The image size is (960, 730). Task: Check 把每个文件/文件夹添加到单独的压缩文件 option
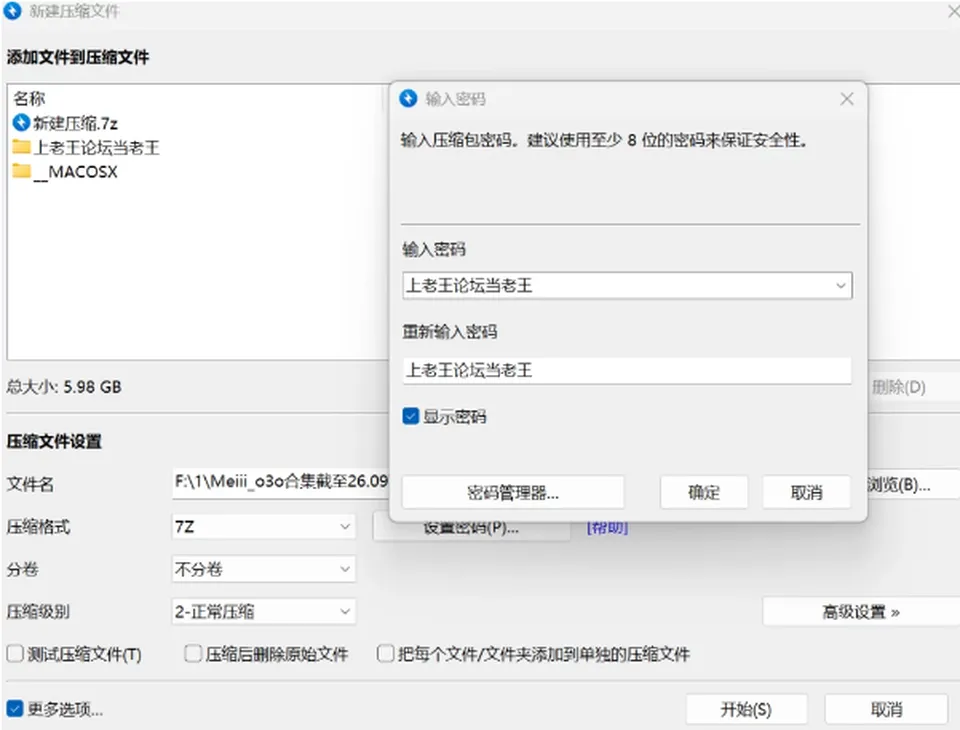coord(385,653)
